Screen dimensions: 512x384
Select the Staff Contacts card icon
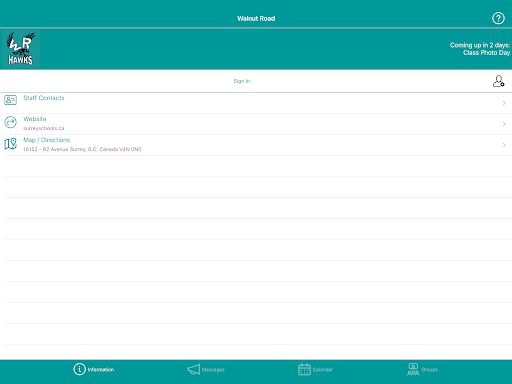pyautogui.click(x=10, y=100)
